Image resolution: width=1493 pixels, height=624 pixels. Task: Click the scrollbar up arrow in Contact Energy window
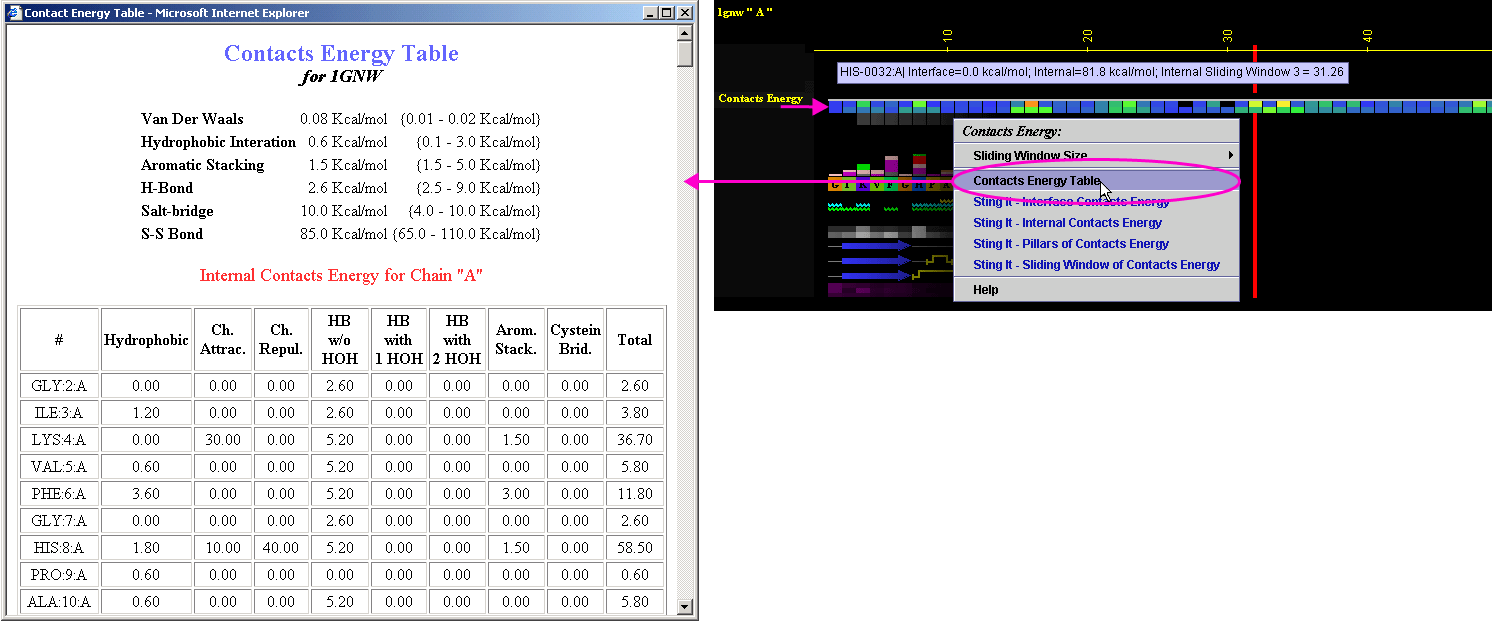685,32
